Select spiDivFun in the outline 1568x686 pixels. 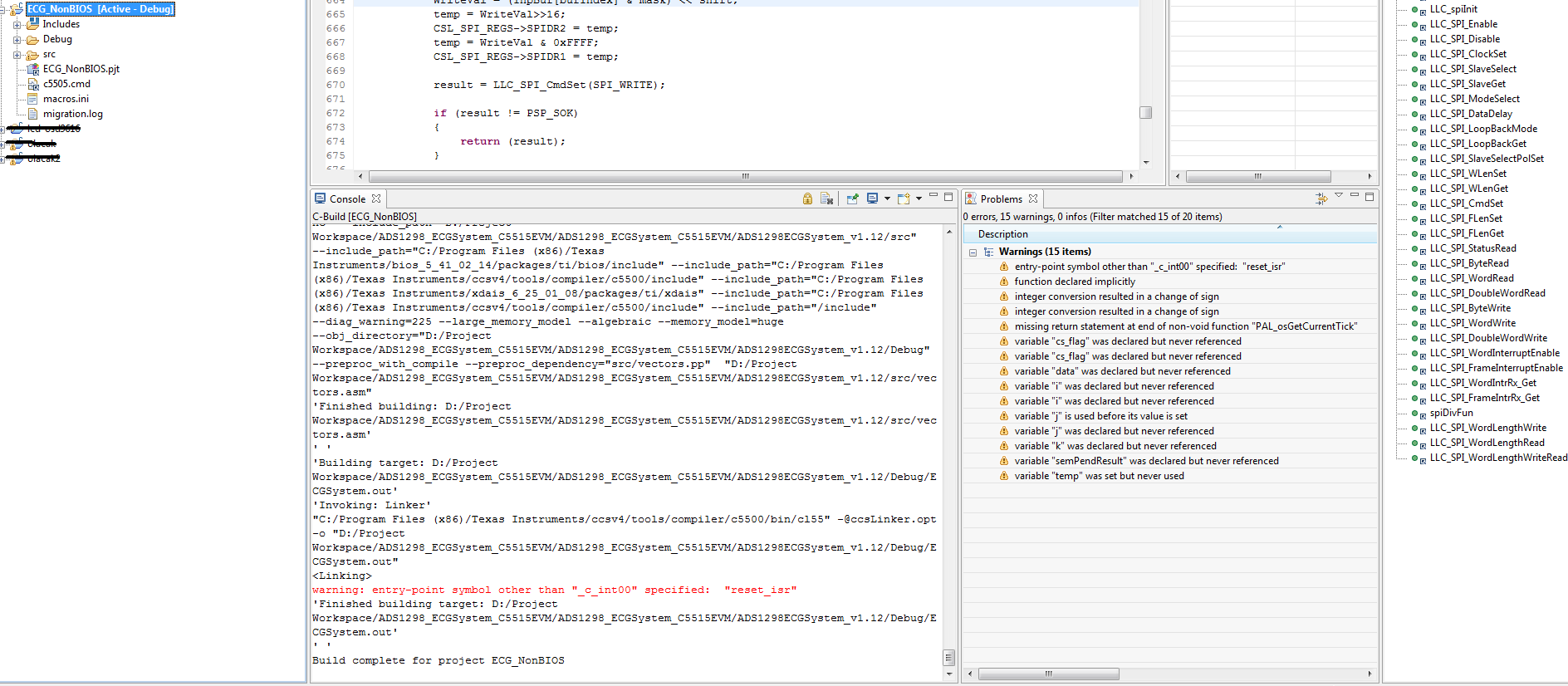(x=1451, y=413)
